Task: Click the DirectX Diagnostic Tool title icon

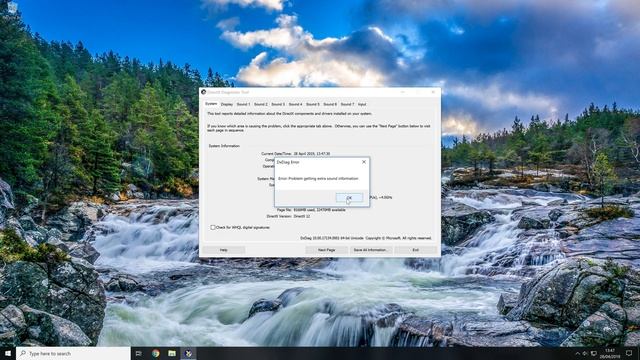Action: [204, 92]
